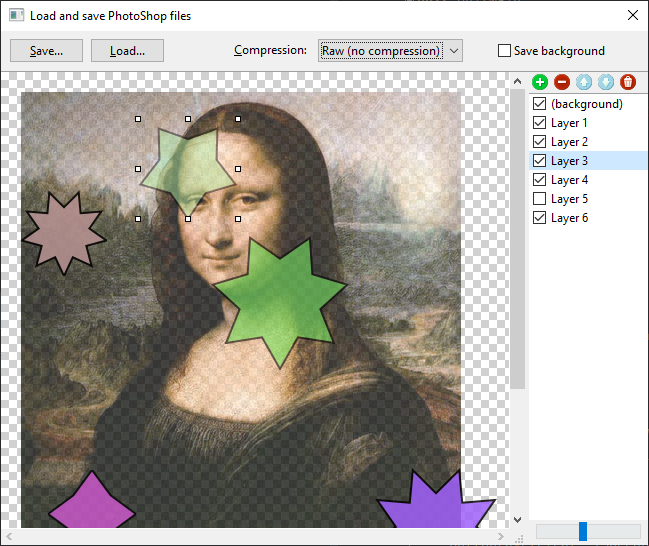The width and height of the screenshot is (649, 546).
Task: Click the red trash delete icon
Action: point(627,82)
